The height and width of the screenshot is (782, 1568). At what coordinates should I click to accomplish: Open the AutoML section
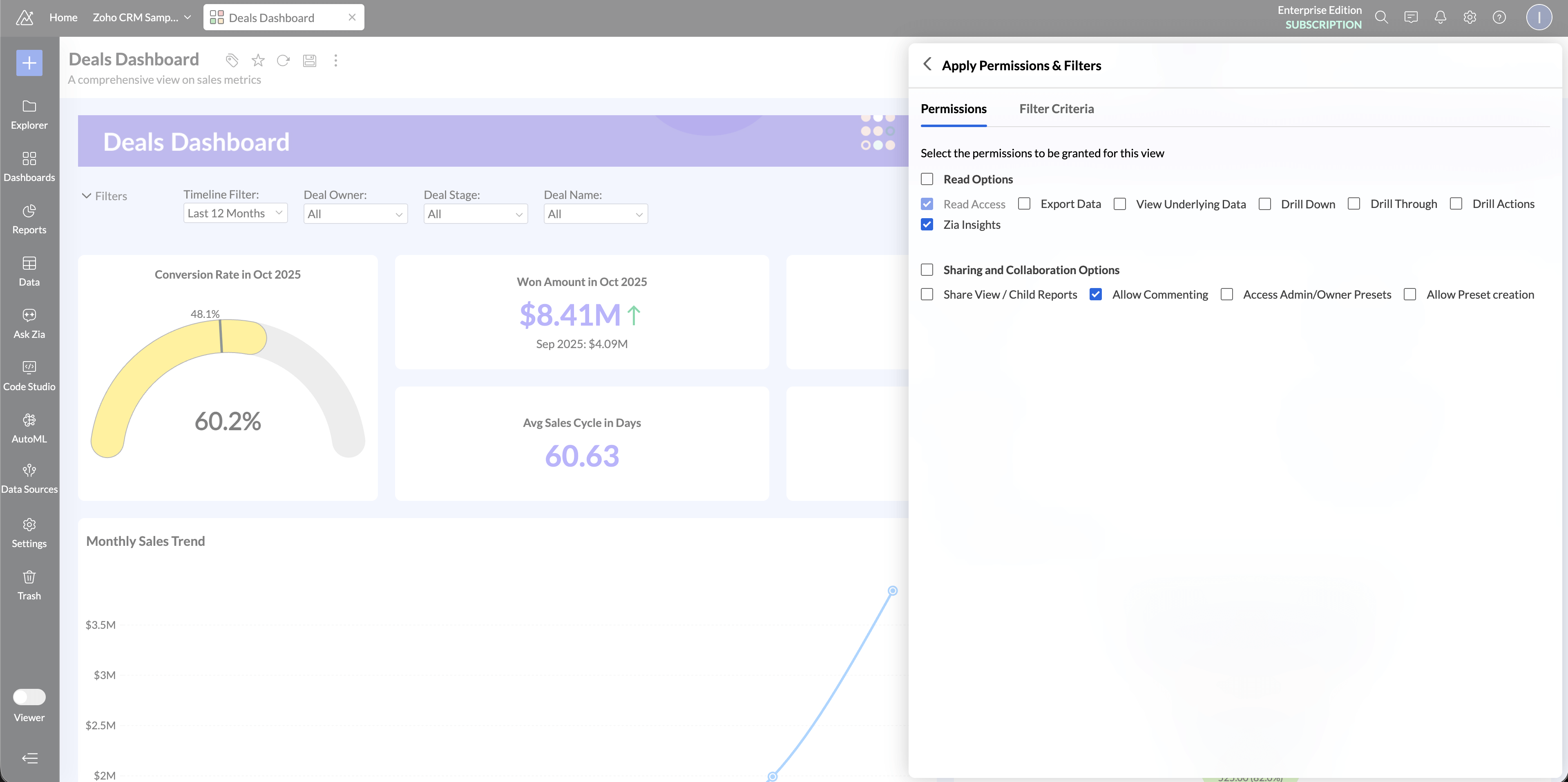(29, 427)
